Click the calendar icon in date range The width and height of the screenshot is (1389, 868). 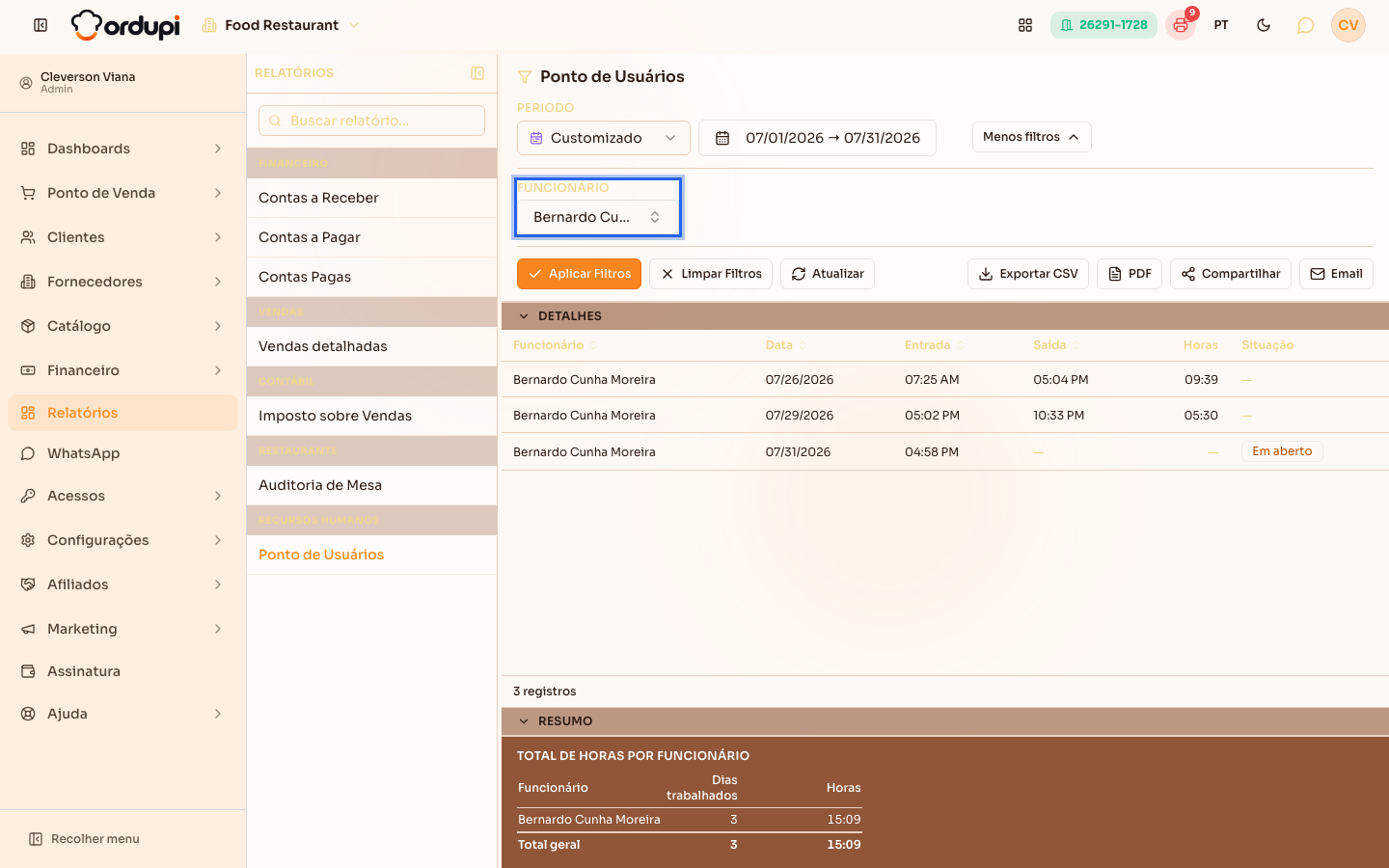tap(722, 138)
